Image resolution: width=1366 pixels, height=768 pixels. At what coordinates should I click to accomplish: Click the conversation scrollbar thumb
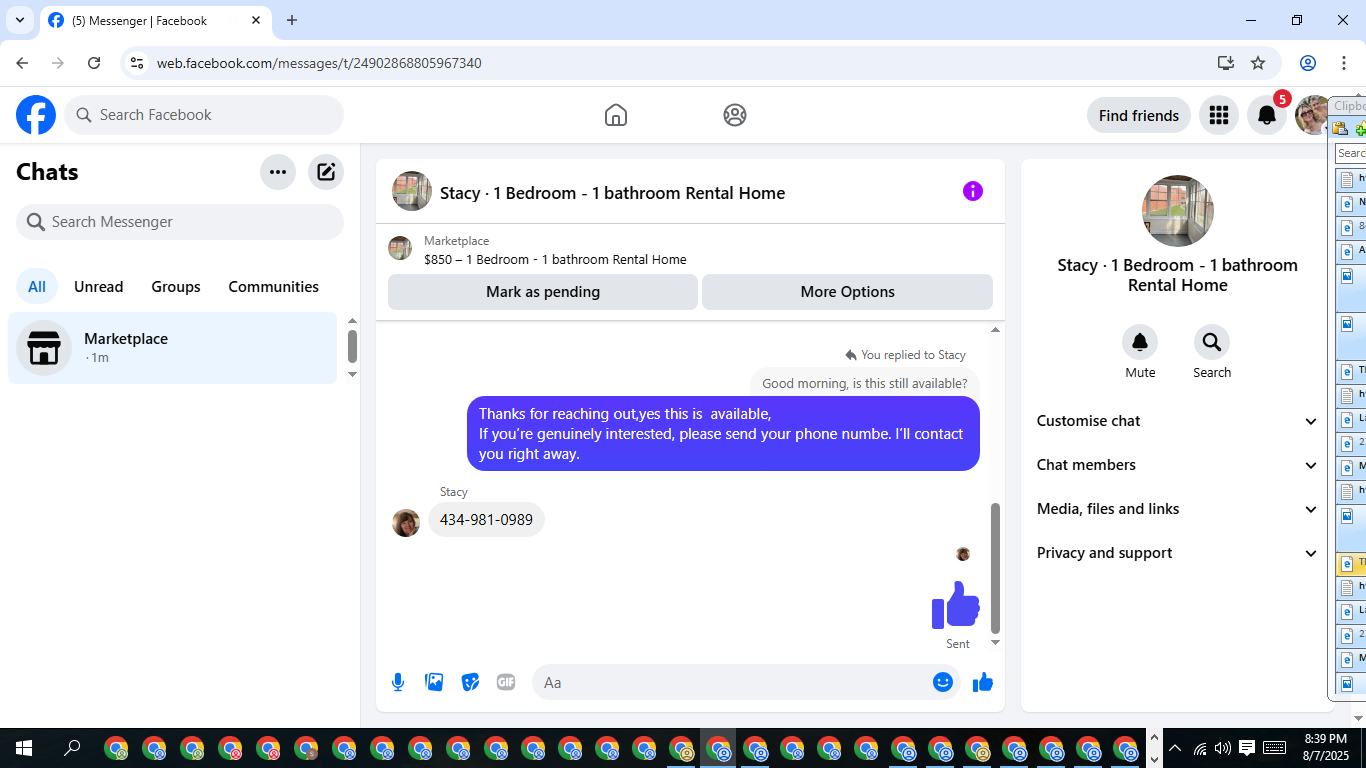[x=995, y=568]
